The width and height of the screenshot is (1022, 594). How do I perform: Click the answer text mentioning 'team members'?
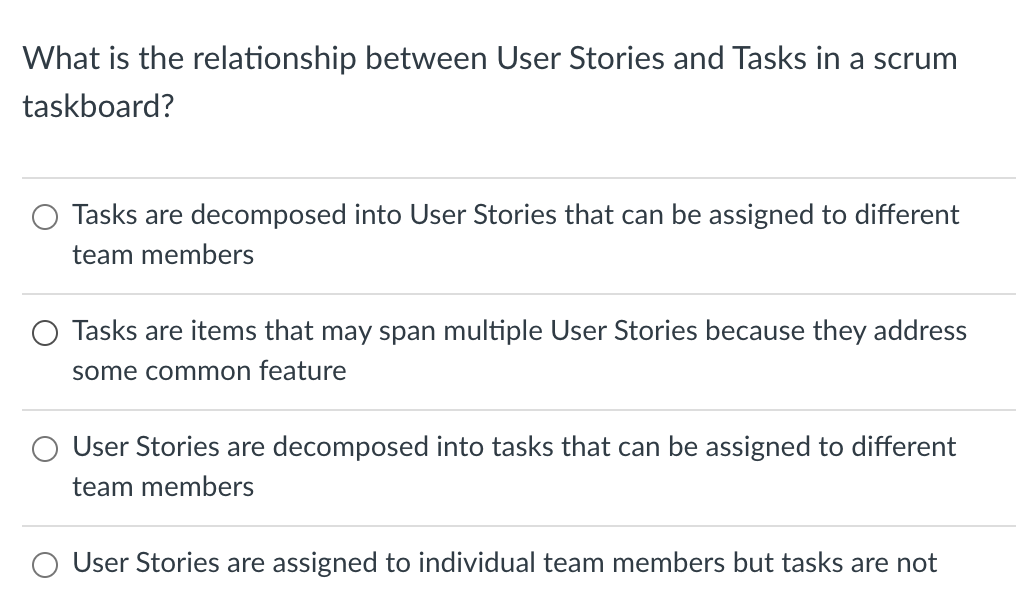(162, 255)
